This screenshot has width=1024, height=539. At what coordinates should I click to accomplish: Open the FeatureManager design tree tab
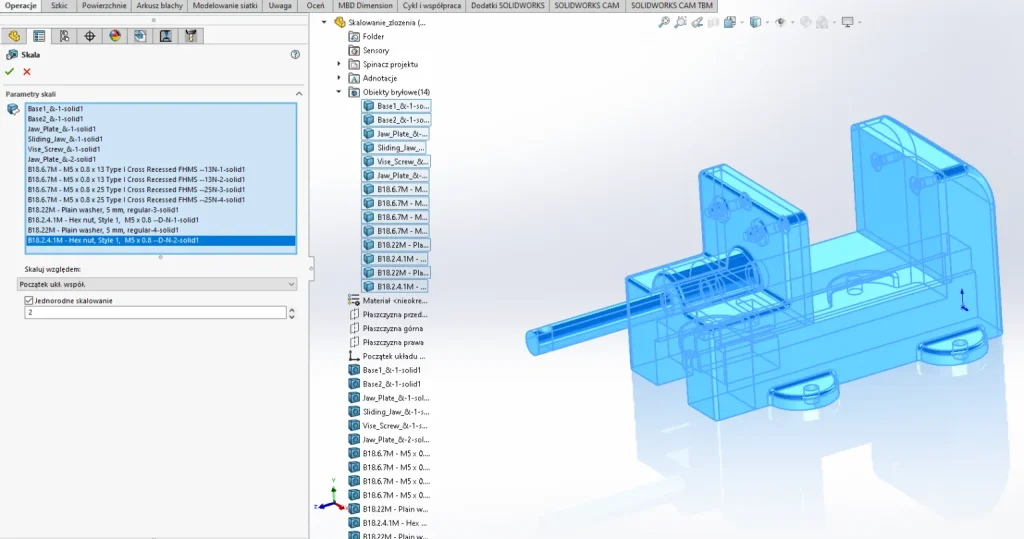[14, 36]
